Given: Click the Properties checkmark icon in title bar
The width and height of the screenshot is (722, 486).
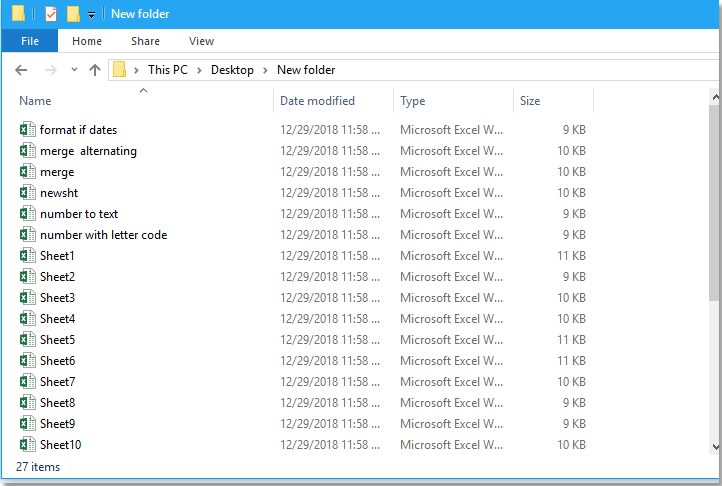Looking at the screenshot, I should click(x=51, y=14).
